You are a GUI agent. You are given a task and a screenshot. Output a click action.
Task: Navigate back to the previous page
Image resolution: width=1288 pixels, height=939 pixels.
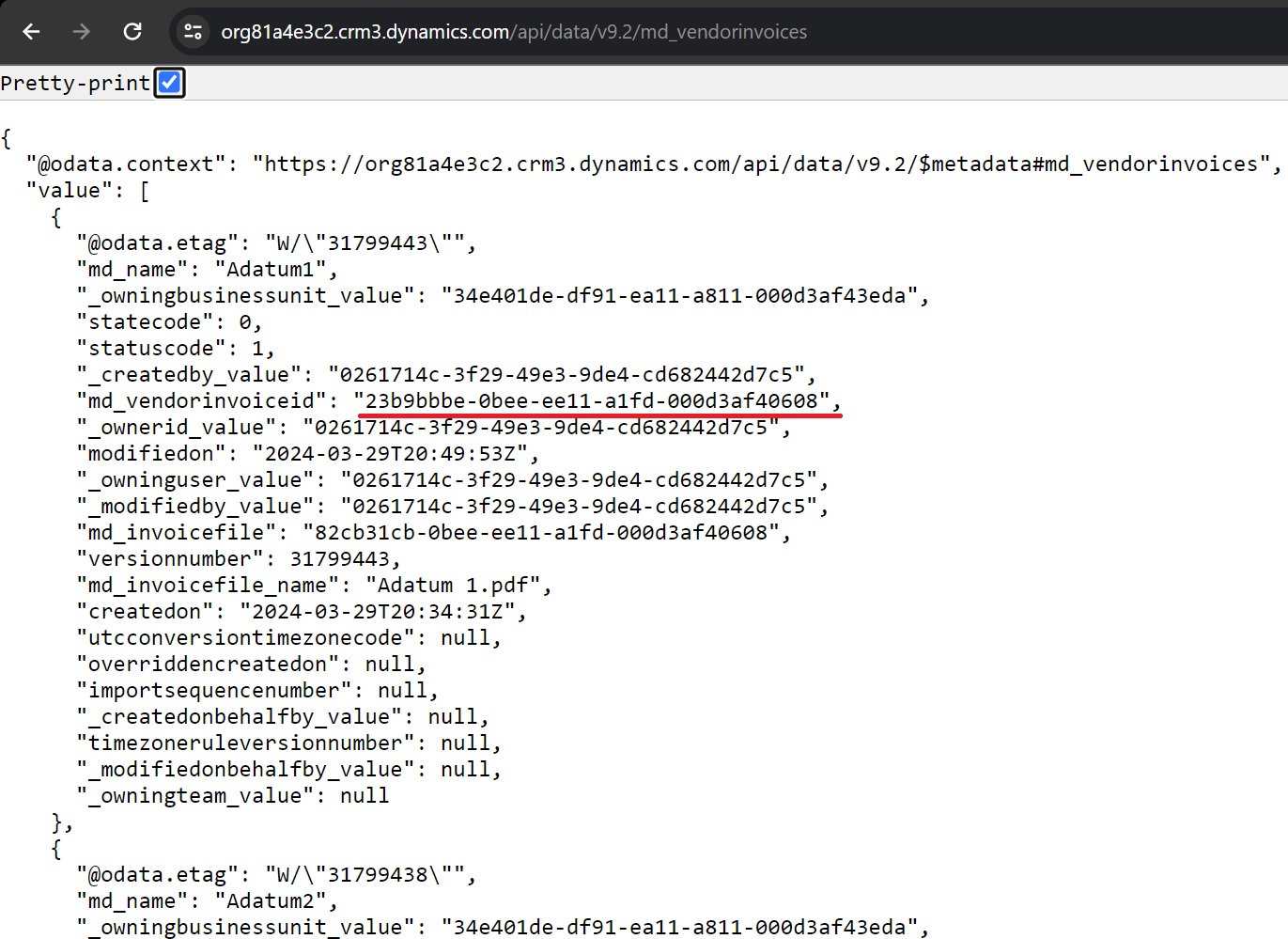(31, 31)
